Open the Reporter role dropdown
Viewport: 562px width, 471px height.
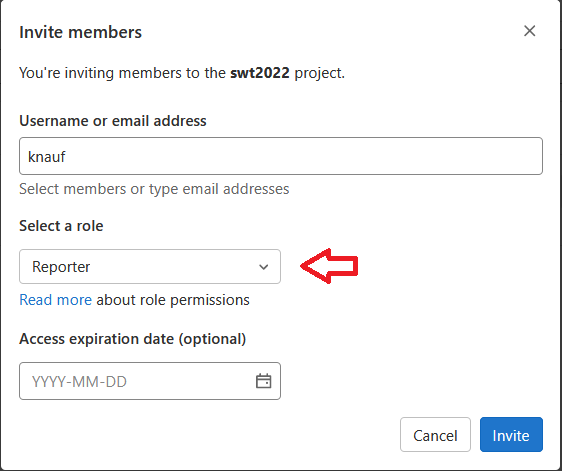coord(150,267)
